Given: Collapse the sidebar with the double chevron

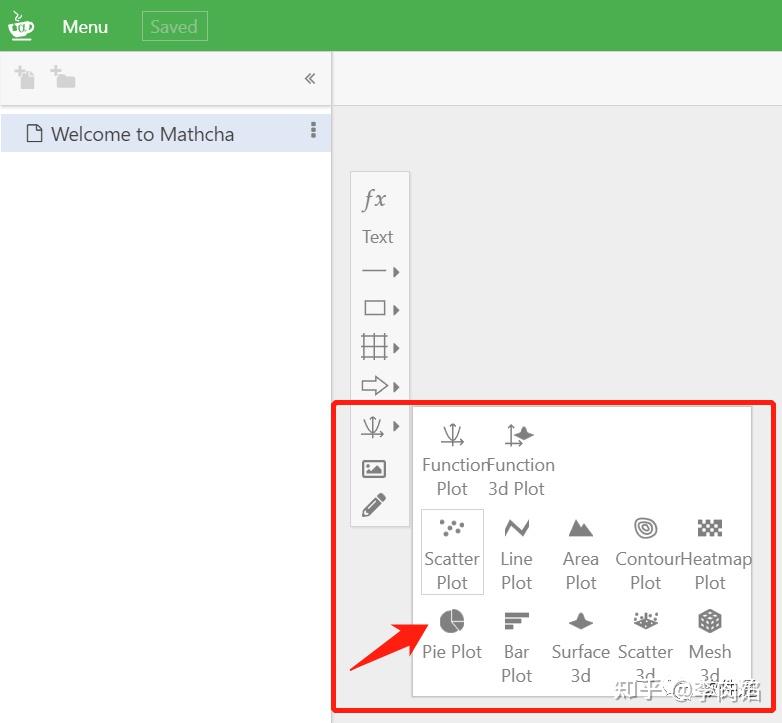Looking at the screenshot, I should coord(310,78).
